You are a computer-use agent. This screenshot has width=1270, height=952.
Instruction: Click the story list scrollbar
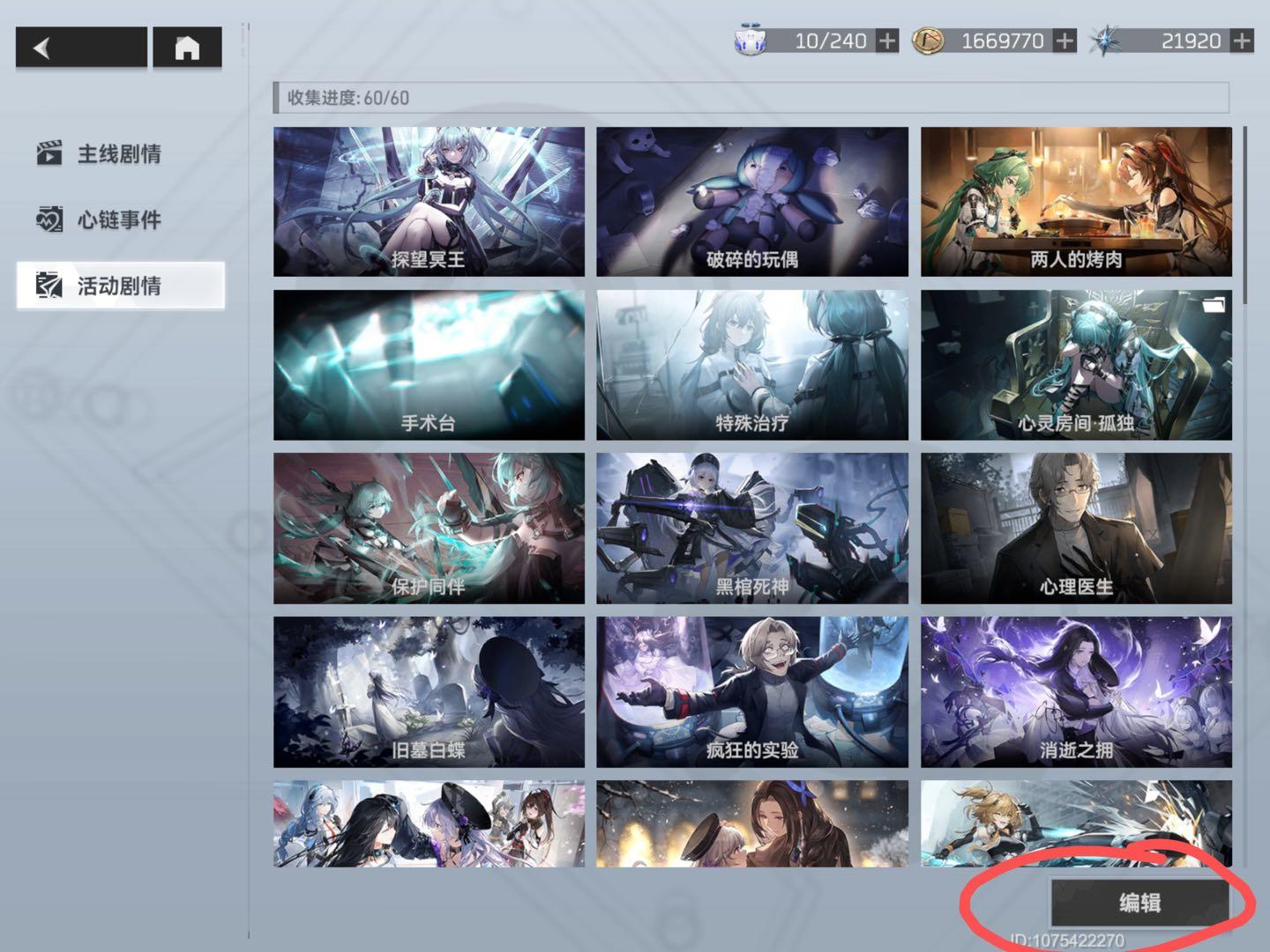click(x=1245, y=216)
